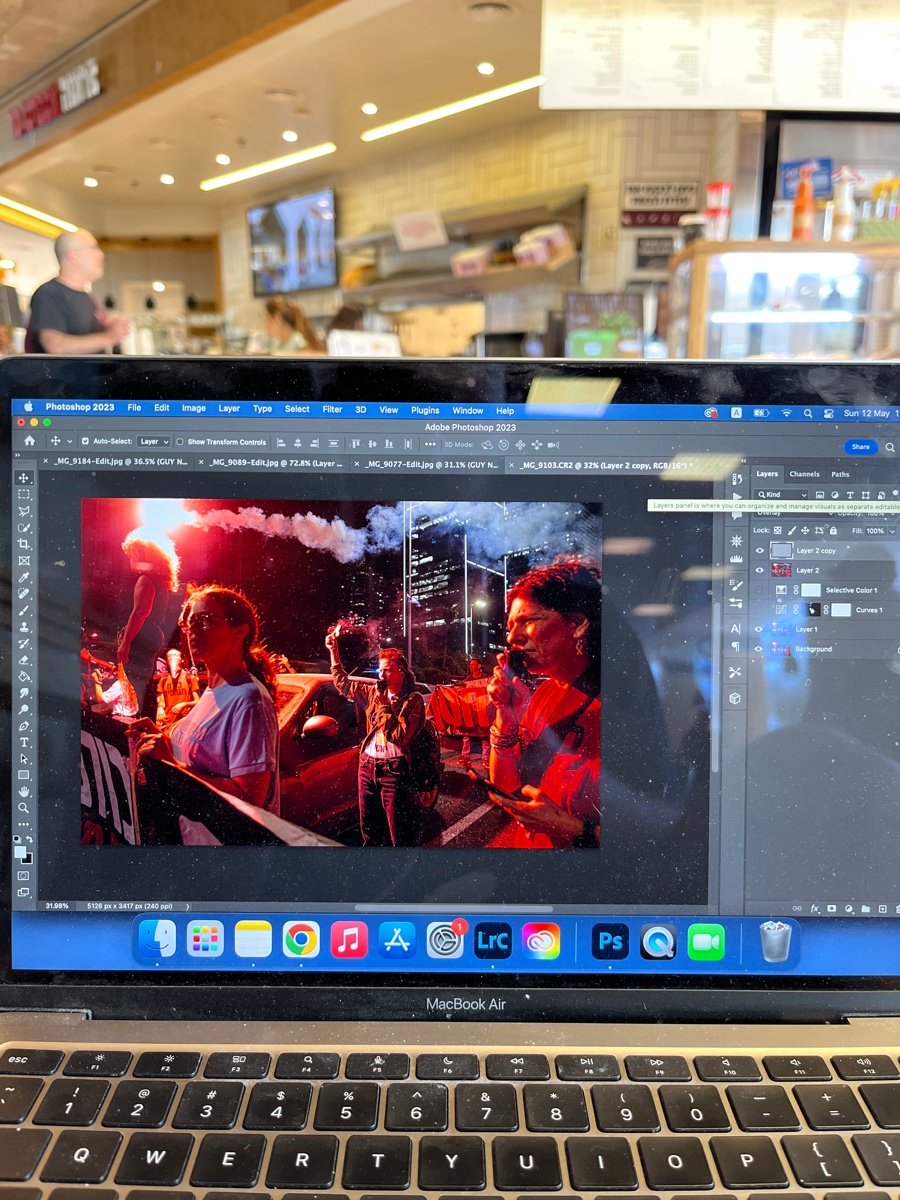Go to Photoshop Home screen icon

click(29, 441)
